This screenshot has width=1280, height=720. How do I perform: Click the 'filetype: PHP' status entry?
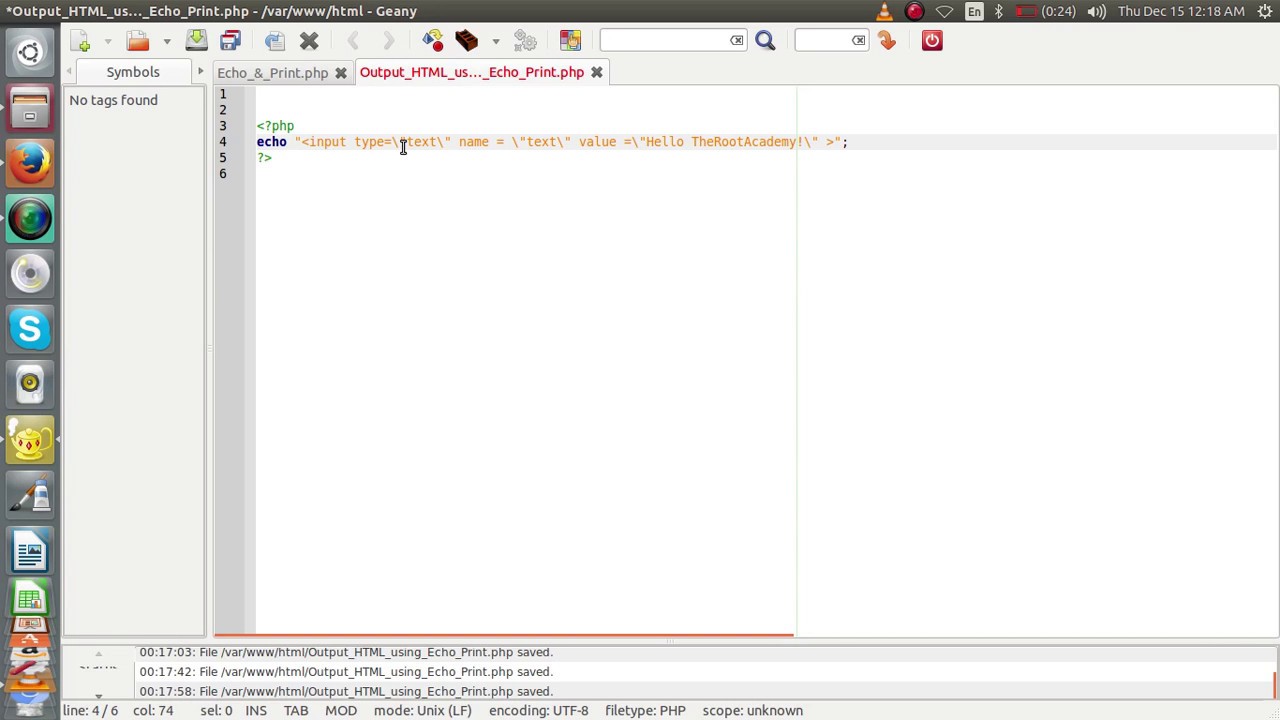click(x=645, y=711)
